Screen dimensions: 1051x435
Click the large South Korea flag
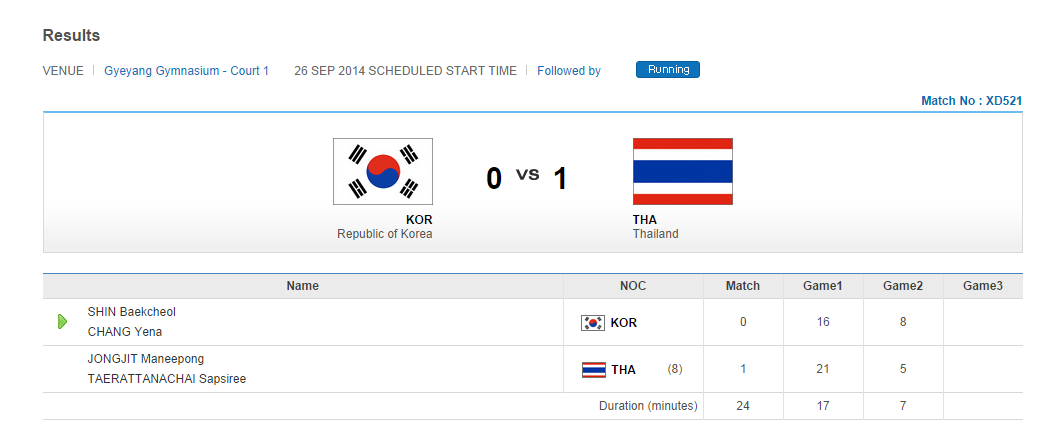(x=382, y=171)
